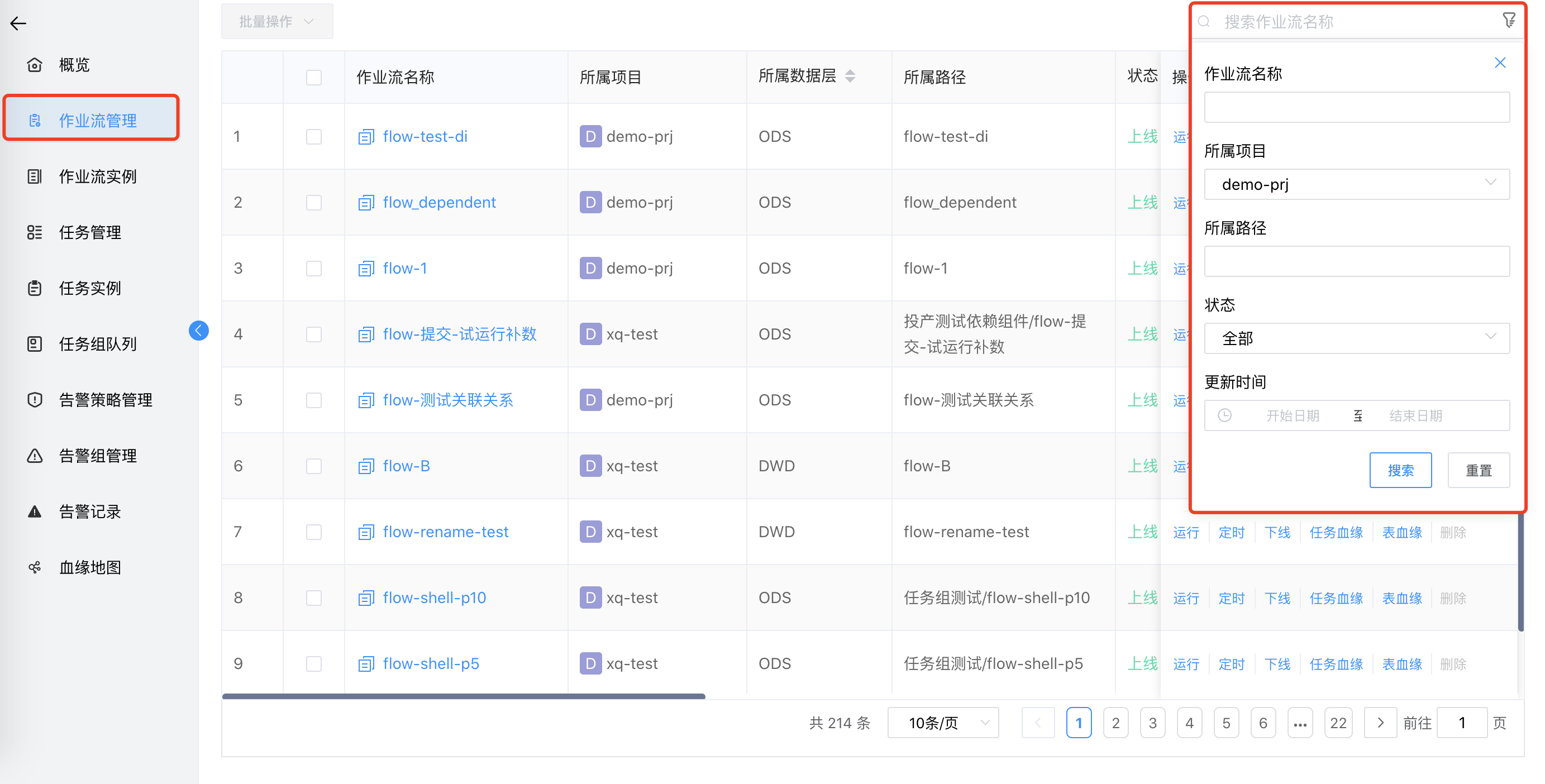This screenshot has width=1545, height=784.
Task: Open the 所属项目 demo-prj dropdown
Action: click(1357, 184)
